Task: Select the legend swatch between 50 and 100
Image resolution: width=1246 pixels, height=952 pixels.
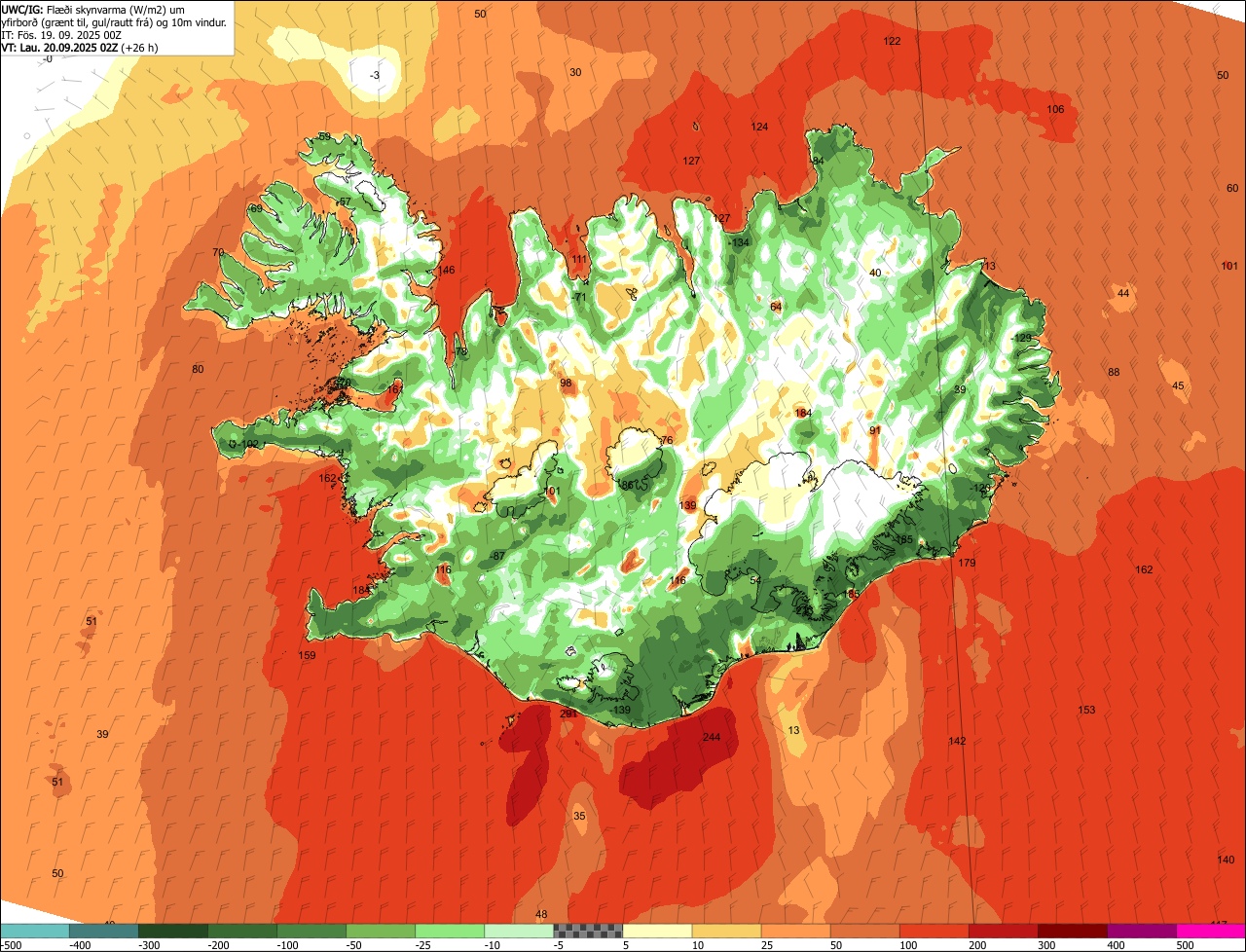Action: click(865, 931)
